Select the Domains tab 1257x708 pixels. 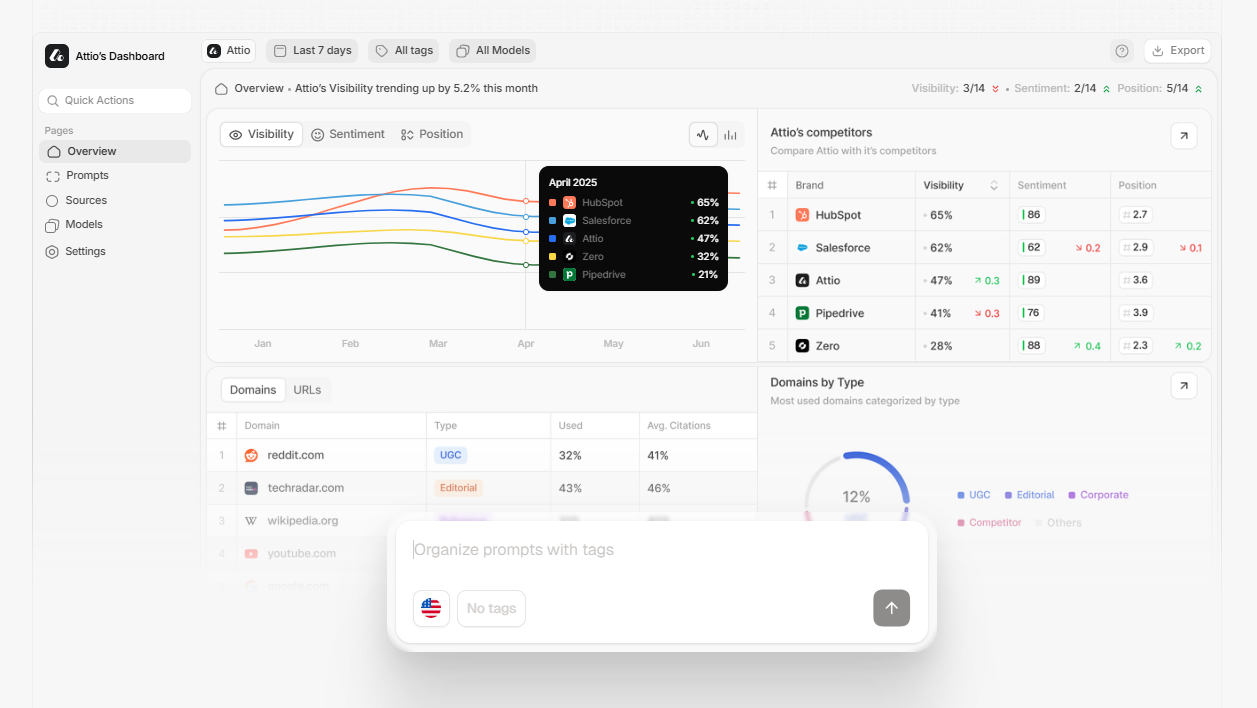253,390
